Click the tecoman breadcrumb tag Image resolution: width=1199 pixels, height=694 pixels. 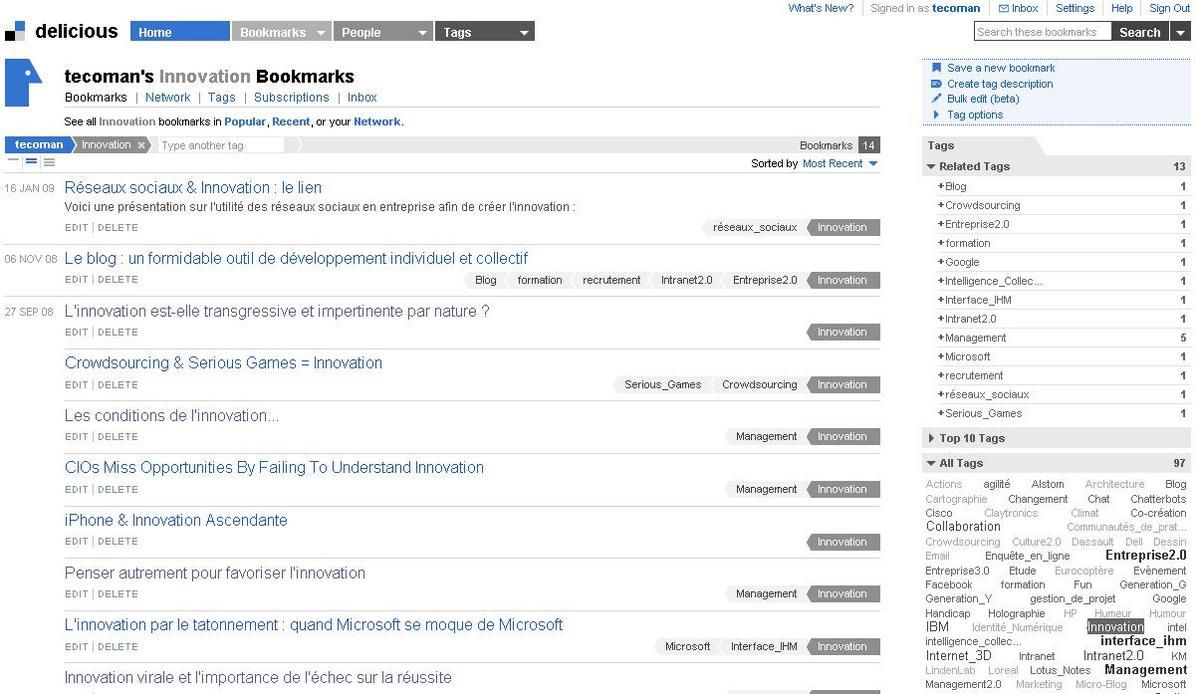pos(38,144)
